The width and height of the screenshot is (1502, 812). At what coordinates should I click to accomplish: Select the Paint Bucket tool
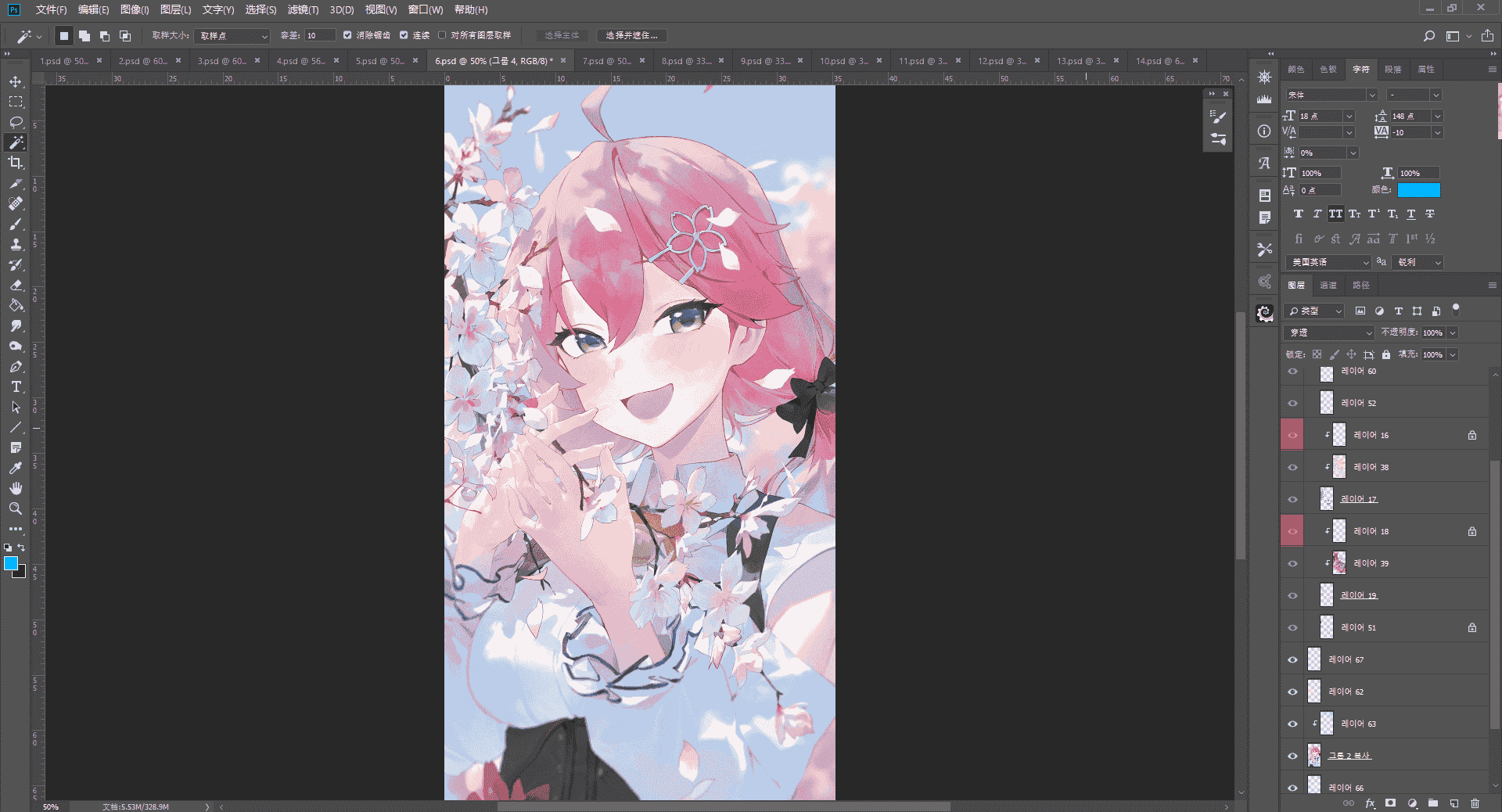coord(16,305)
